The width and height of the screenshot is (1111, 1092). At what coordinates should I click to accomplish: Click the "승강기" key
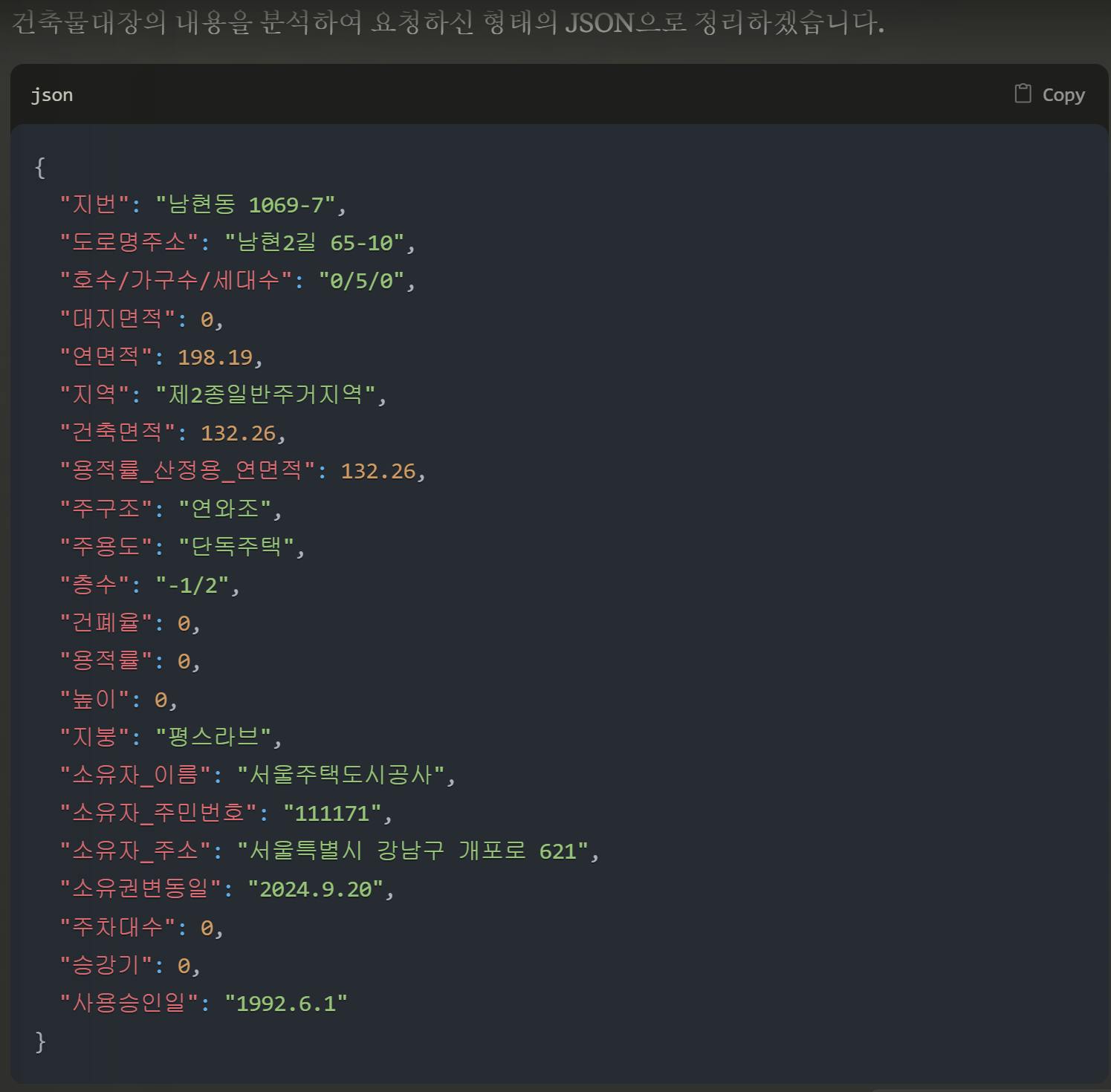pyautogui.click(x=106, y=965)
